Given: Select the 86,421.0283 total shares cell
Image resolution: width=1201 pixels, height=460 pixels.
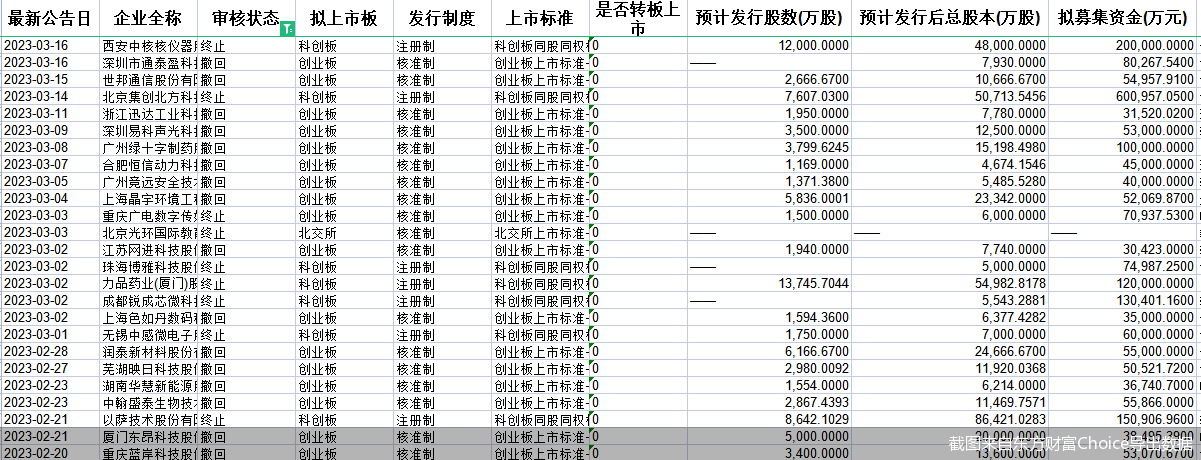Looking at the screenshot, I should click(949, 420).
